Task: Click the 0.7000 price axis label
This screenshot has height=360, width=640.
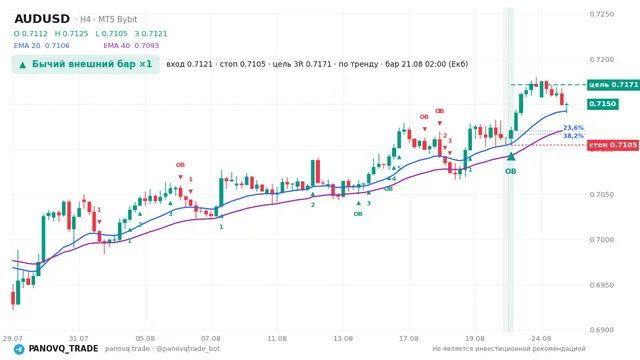Action: coord(602,240)
